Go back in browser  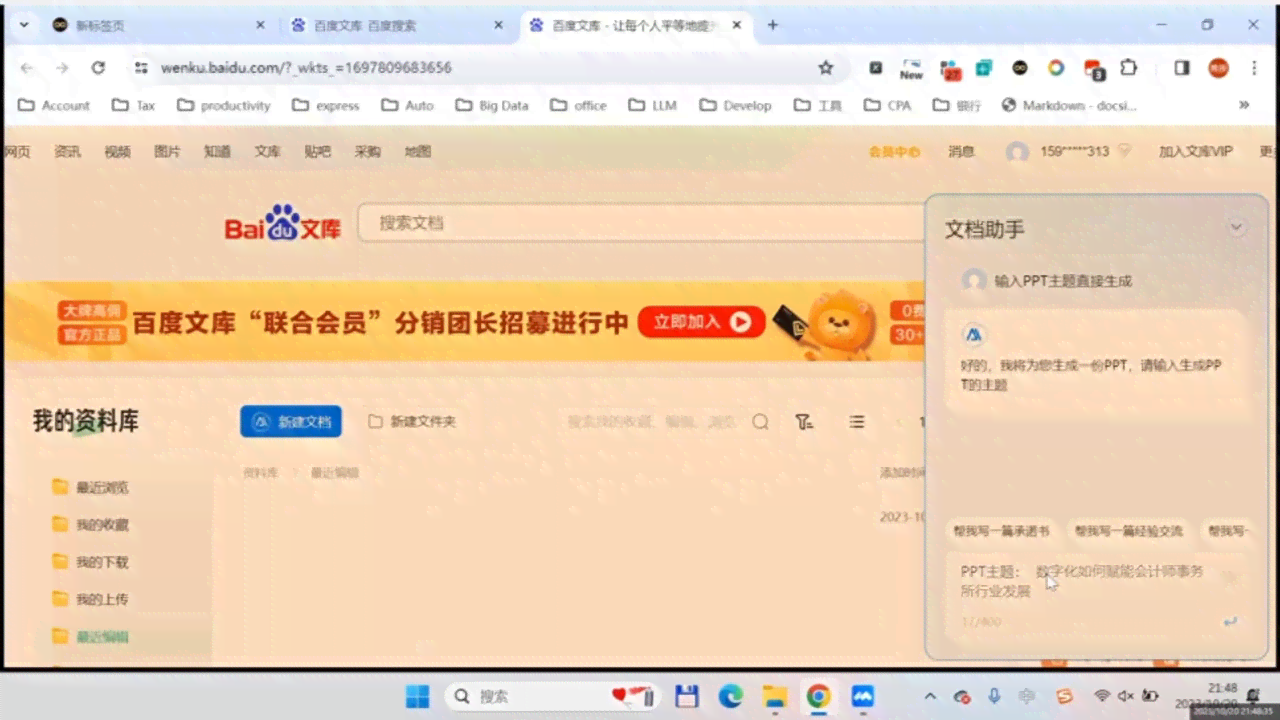click(27, 68)
